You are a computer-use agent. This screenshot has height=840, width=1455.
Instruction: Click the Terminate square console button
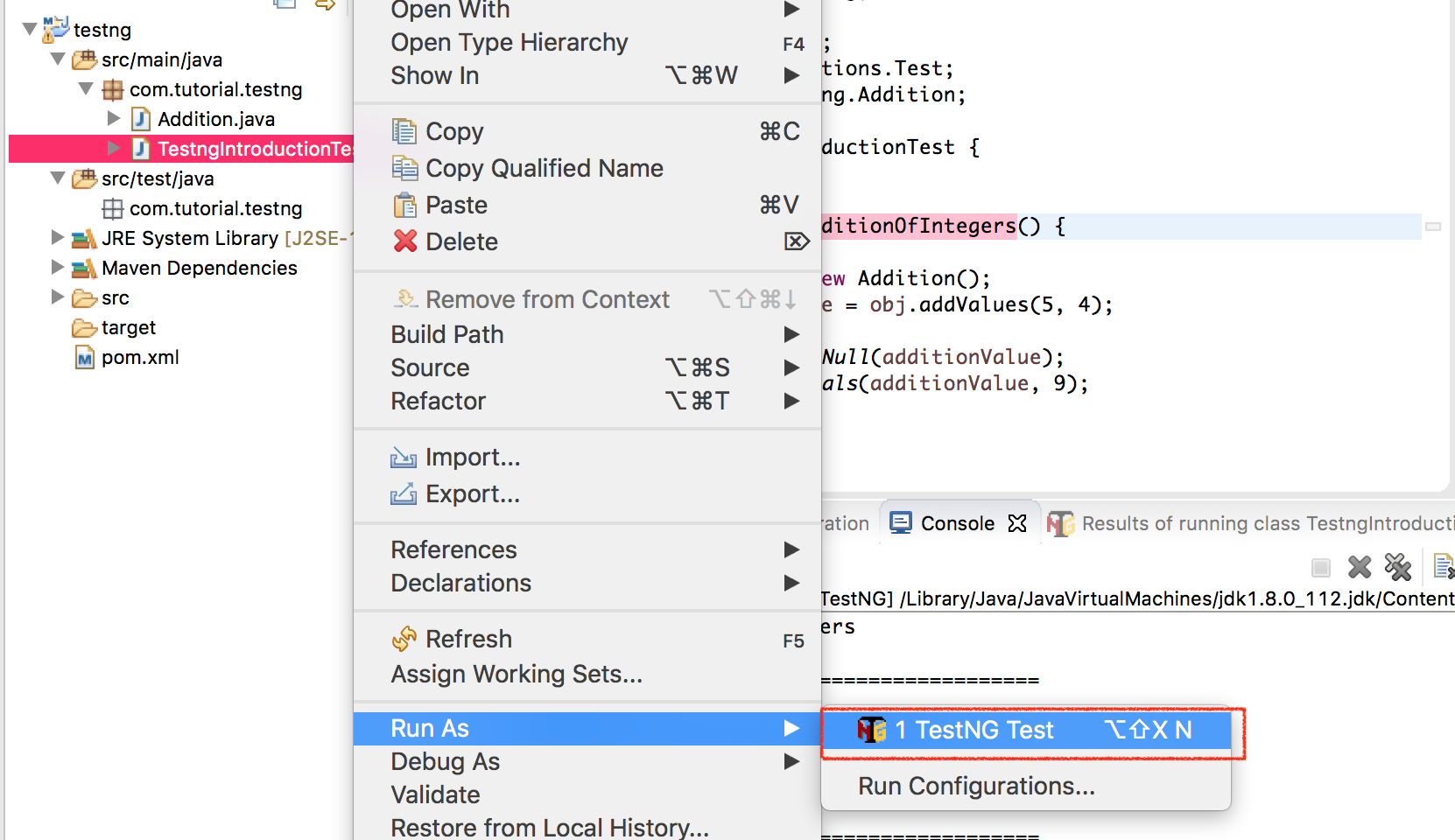(x=1321, y=568)
